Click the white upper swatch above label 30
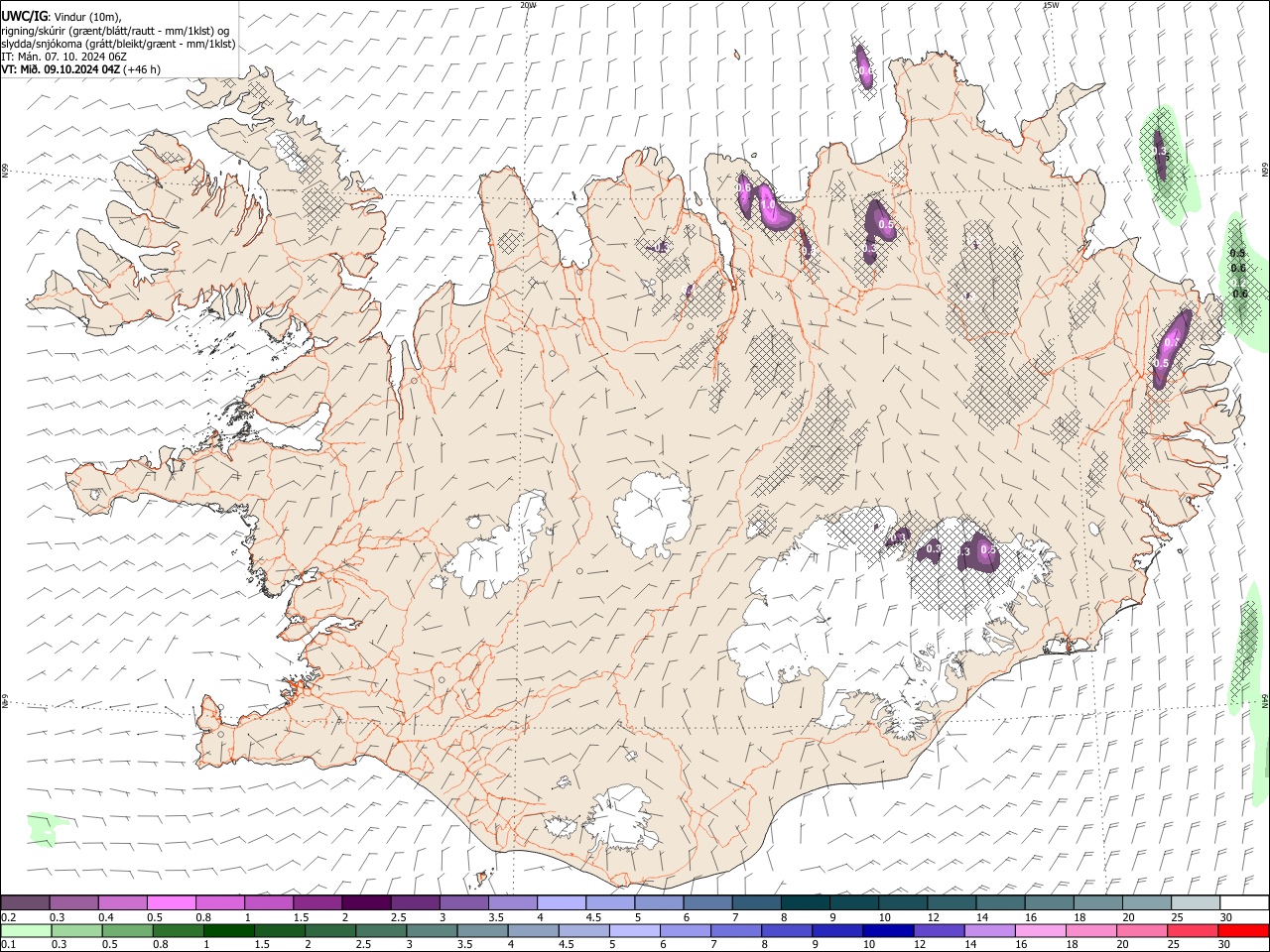The width and height of the screenshot is (1270, 952). click(1243, 902)
